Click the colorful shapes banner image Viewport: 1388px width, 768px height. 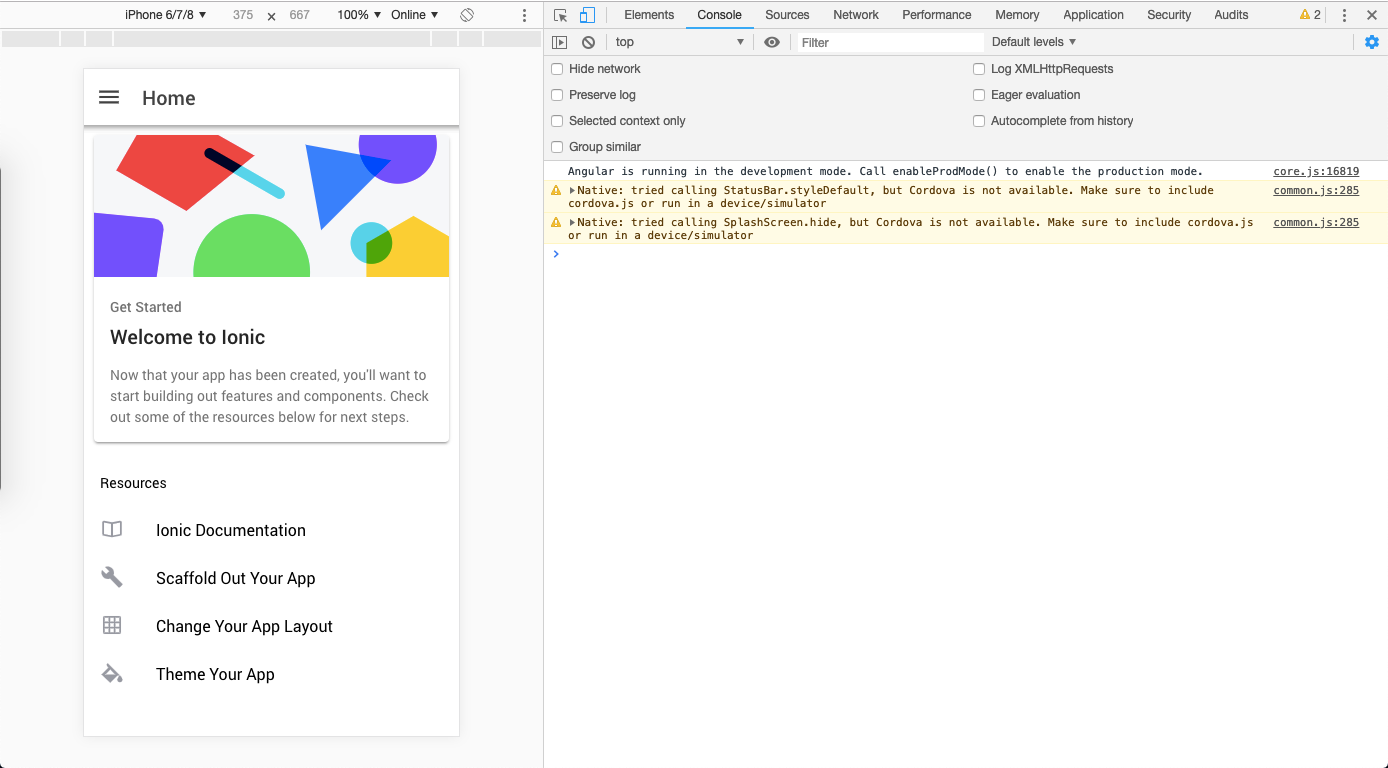point(271,206)
